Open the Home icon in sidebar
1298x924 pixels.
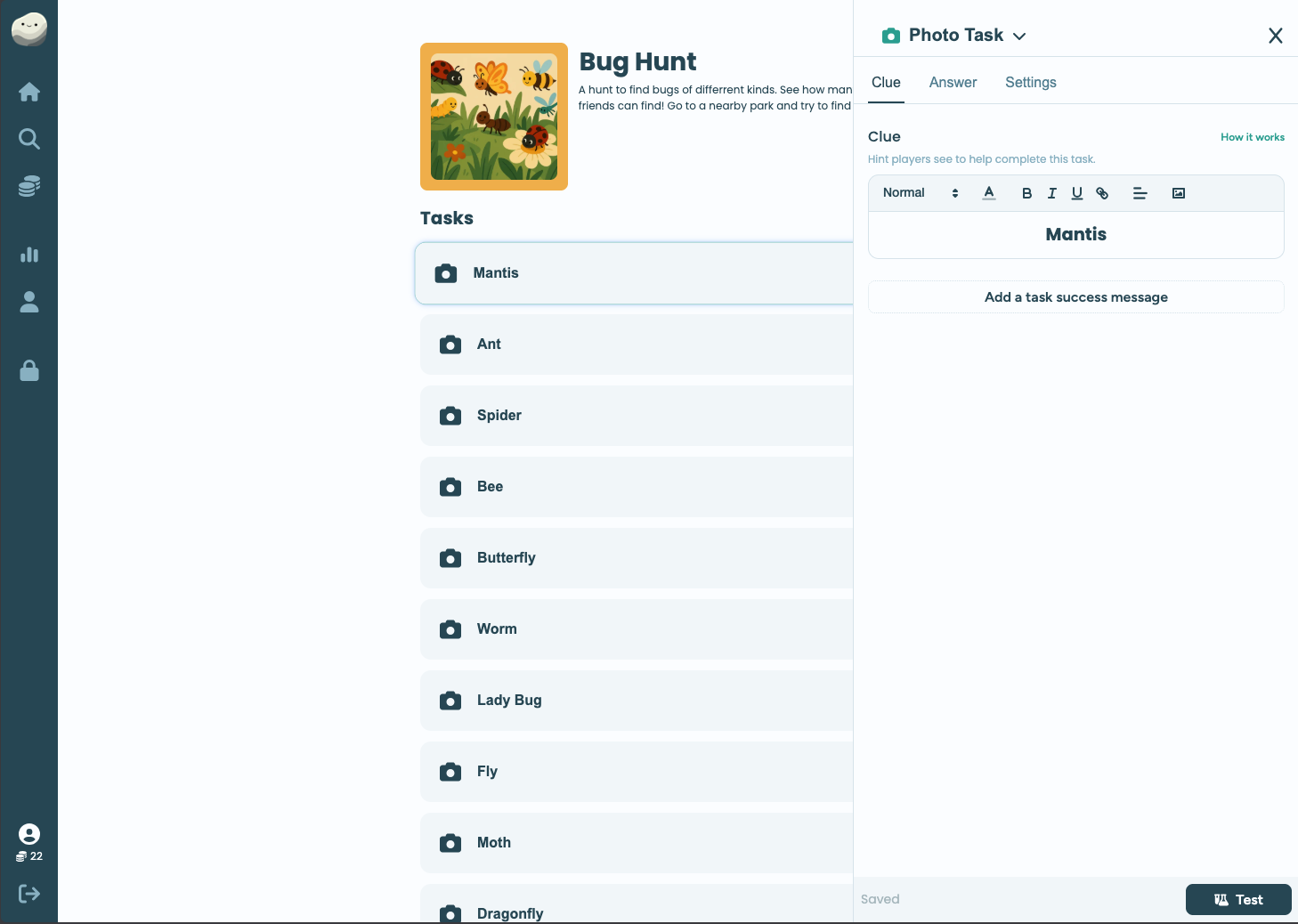tap(29, 92)
